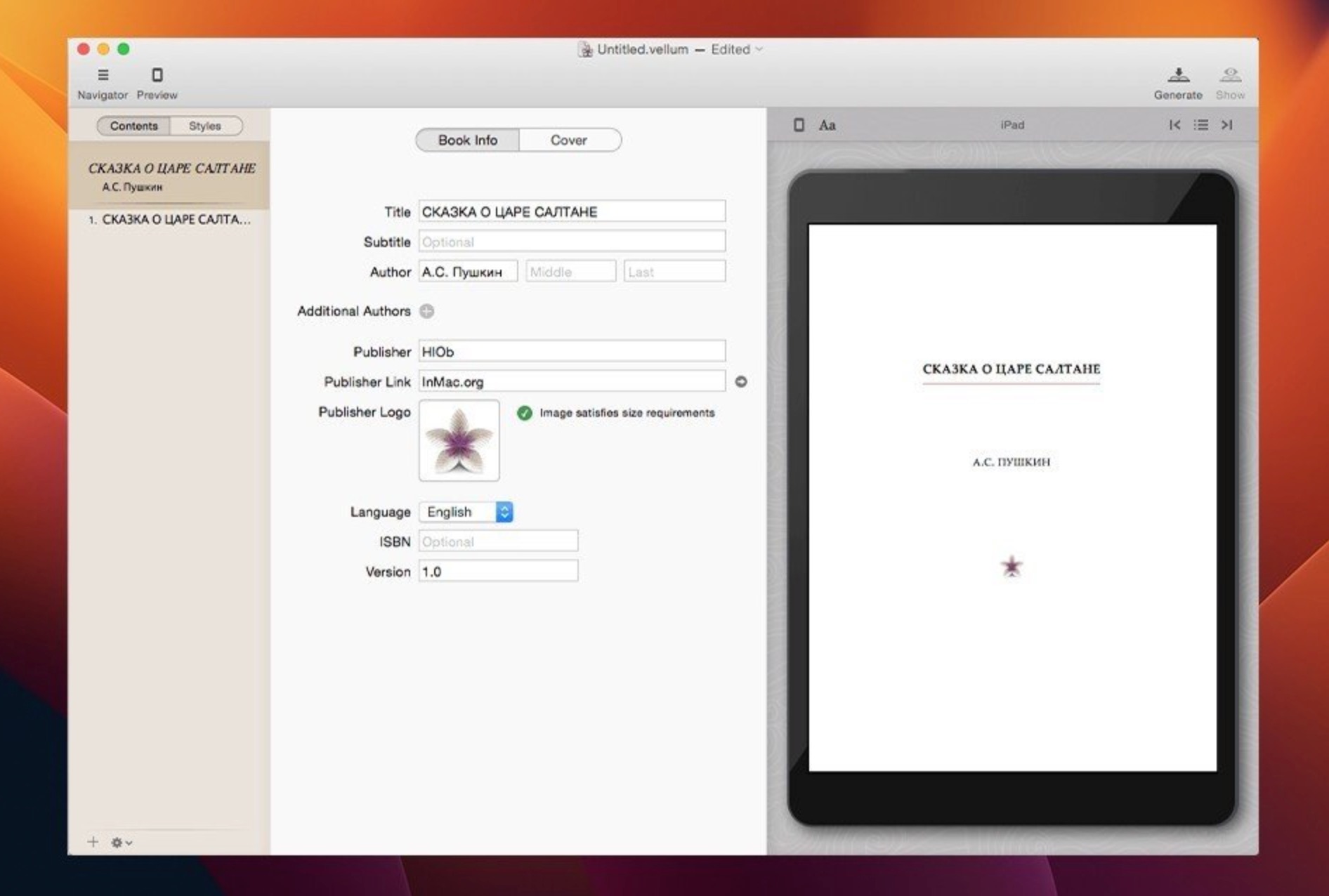Click the green size requirements checkmark

(x=524, y=413)
